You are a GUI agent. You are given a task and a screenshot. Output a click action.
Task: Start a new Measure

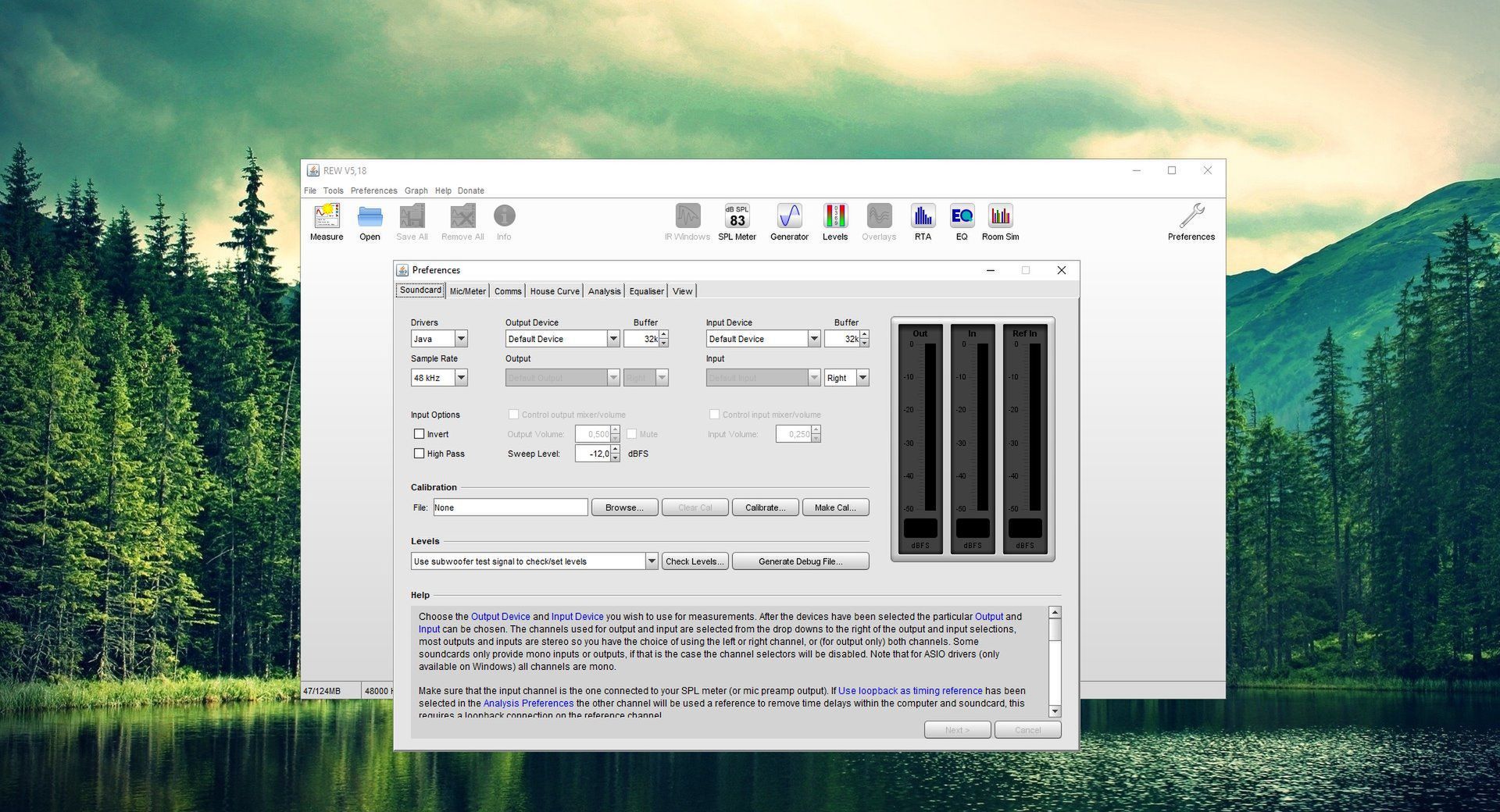click(x=326, y=221)
